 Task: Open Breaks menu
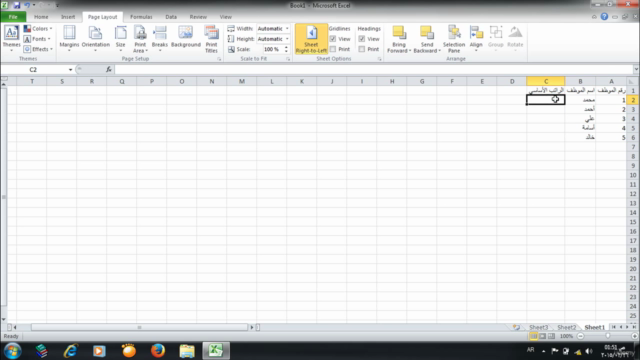(160, 39)
